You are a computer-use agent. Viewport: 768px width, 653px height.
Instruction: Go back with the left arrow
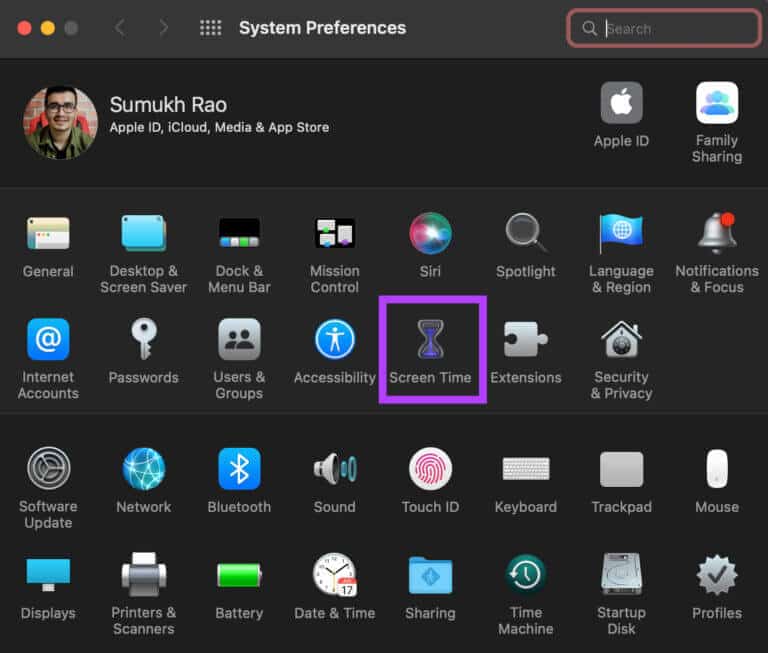[120, 27]
